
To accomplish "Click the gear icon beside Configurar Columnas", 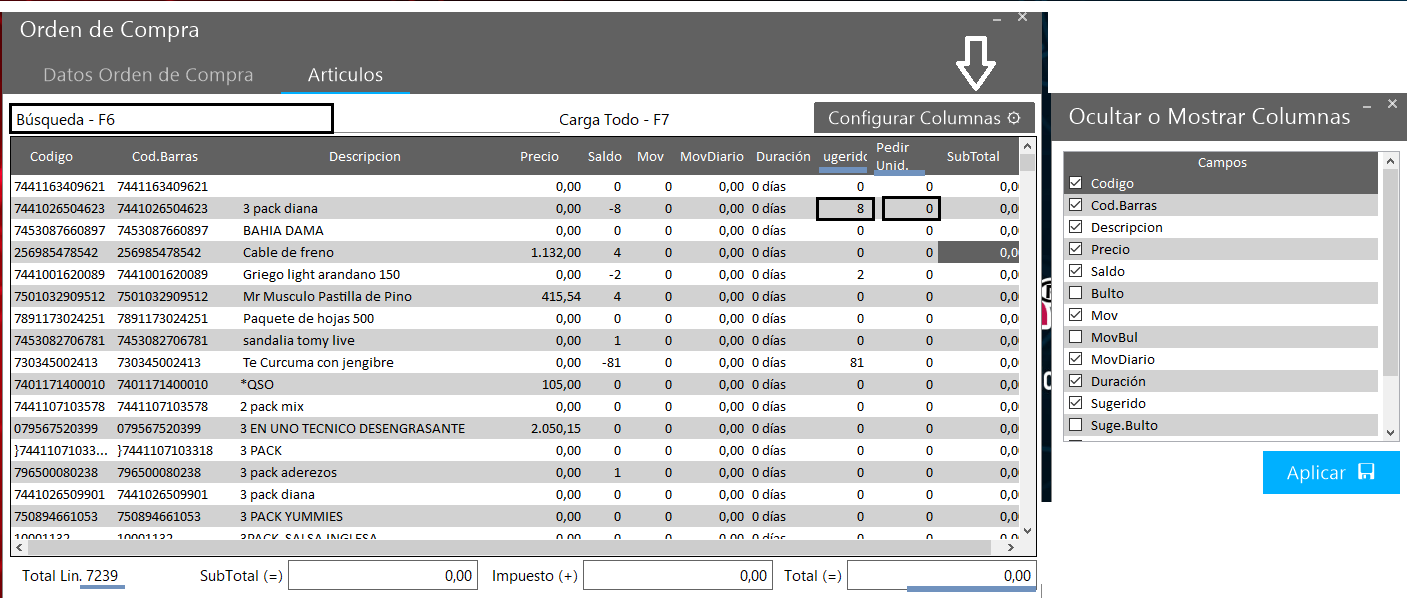I will coord(1013,118).
